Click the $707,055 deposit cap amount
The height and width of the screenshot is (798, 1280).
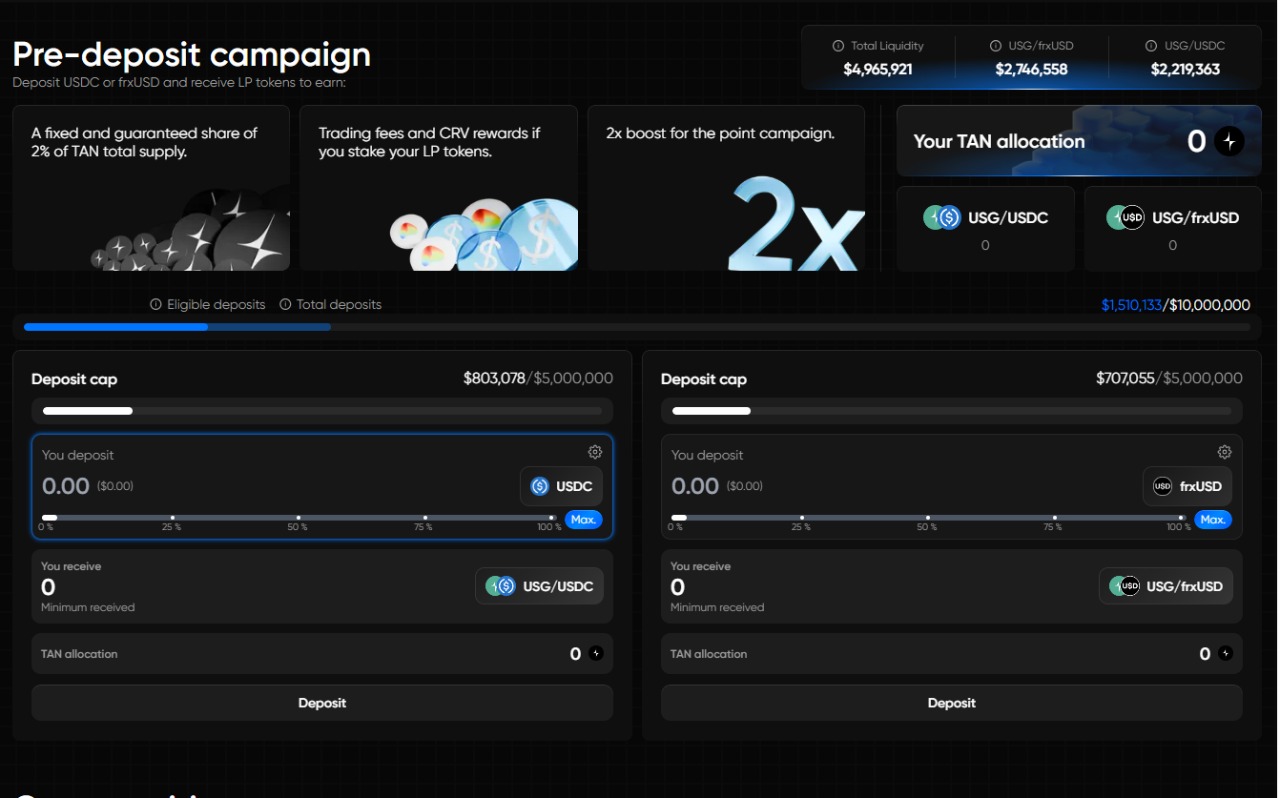(x=1125, y=378)
